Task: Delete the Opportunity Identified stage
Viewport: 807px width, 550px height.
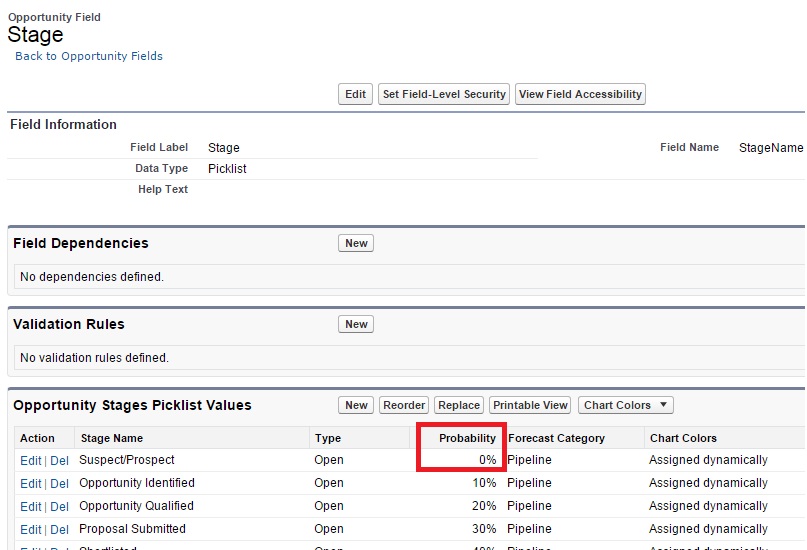Action: click(x=60, y=484)
